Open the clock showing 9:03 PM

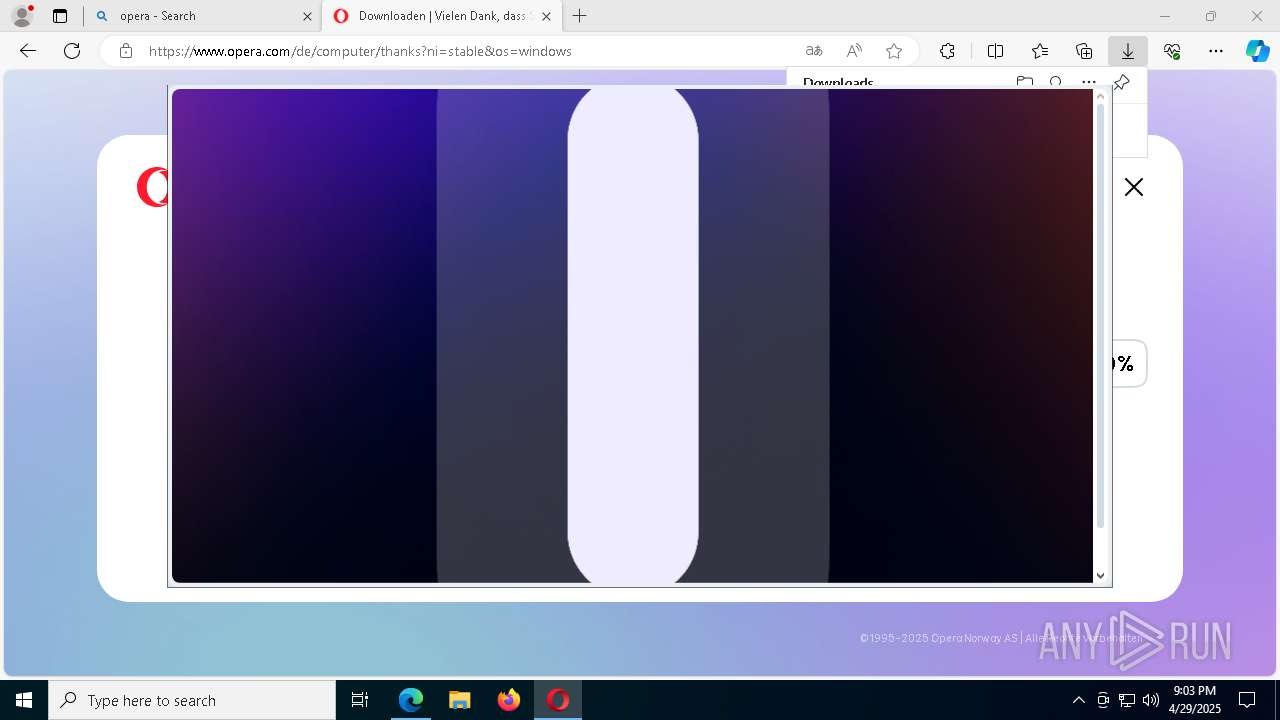(1195, 700)
